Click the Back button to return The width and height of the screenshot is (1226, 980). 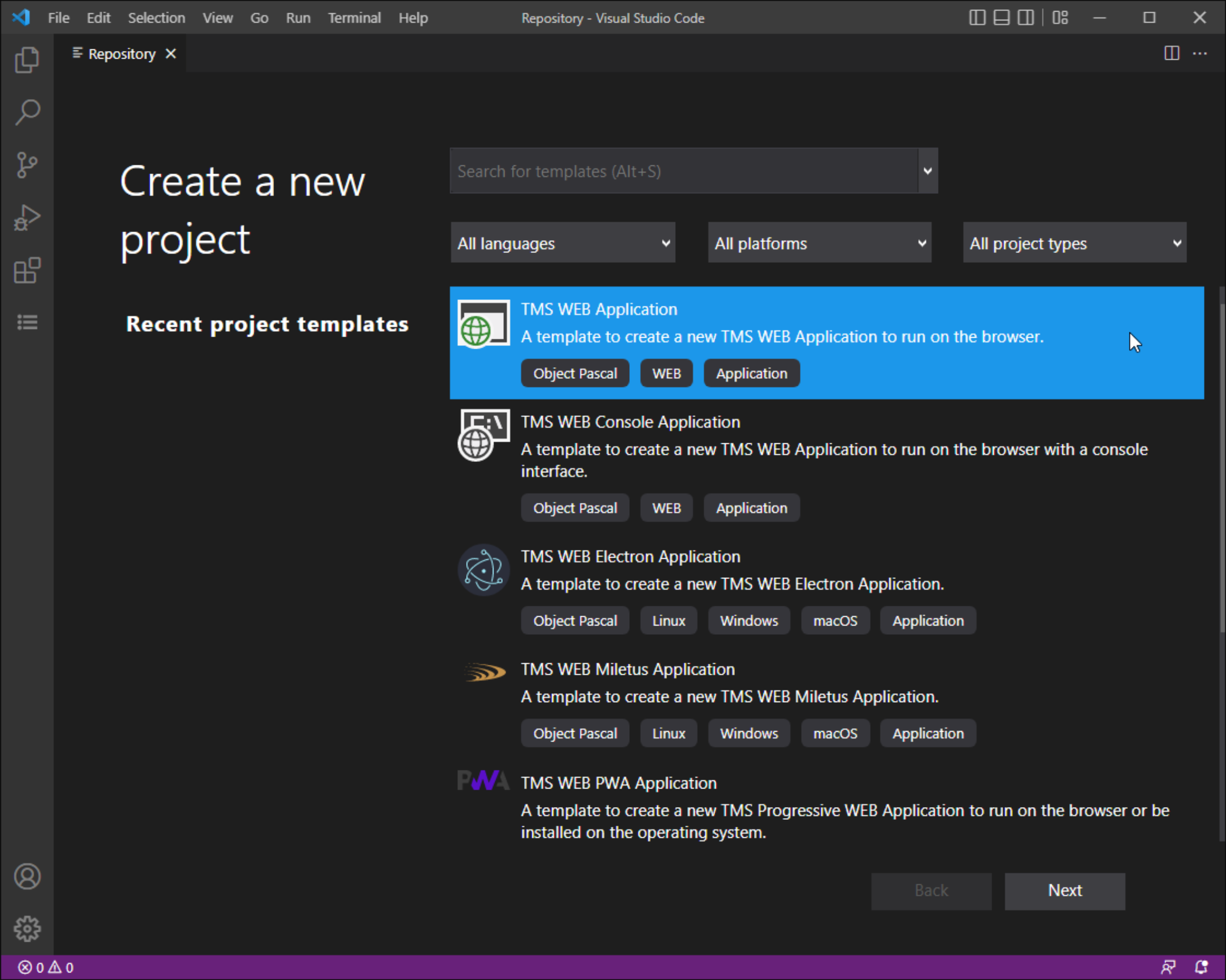(931, 890)
